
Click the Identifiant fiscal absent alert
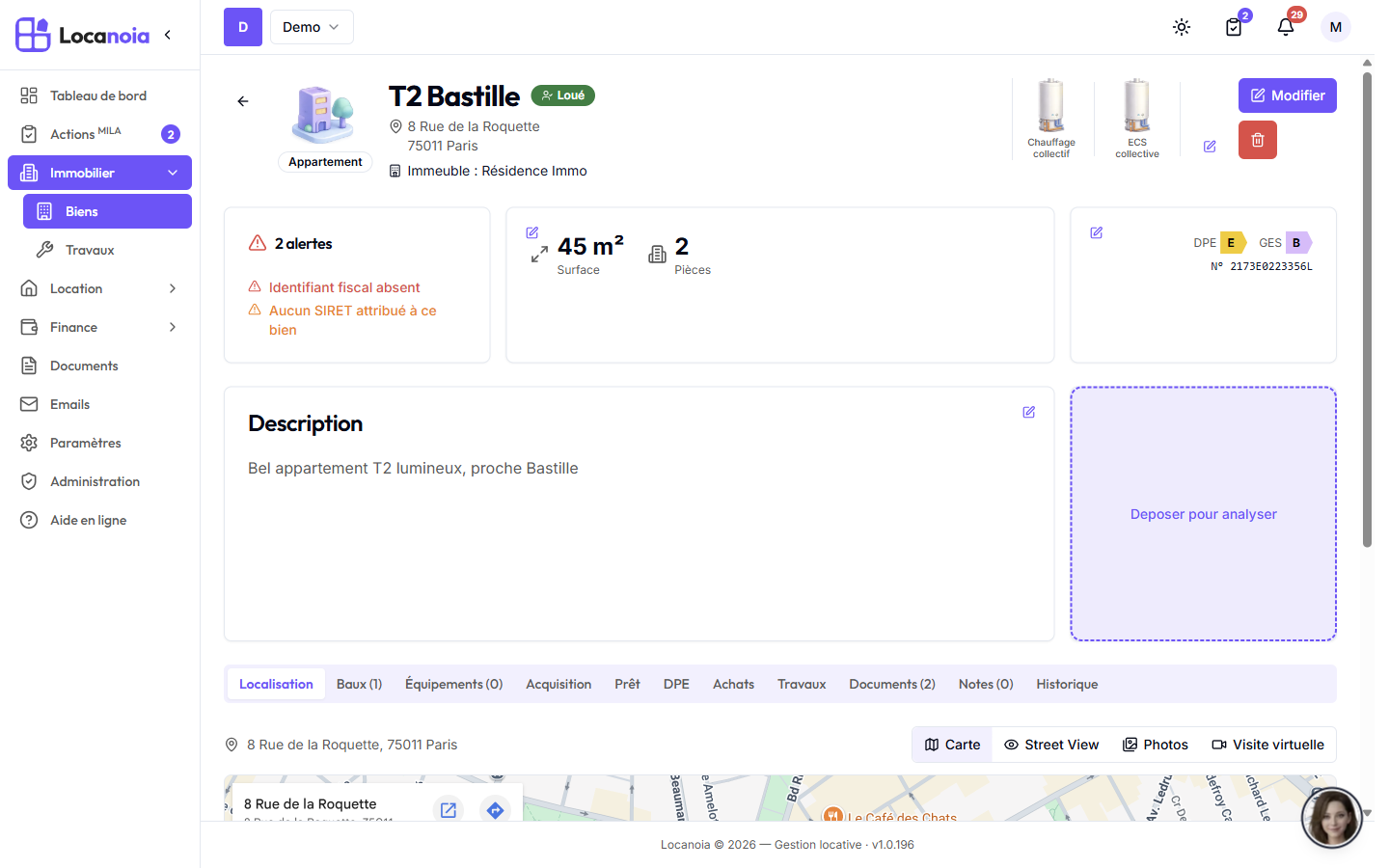[x=344, y=287]
